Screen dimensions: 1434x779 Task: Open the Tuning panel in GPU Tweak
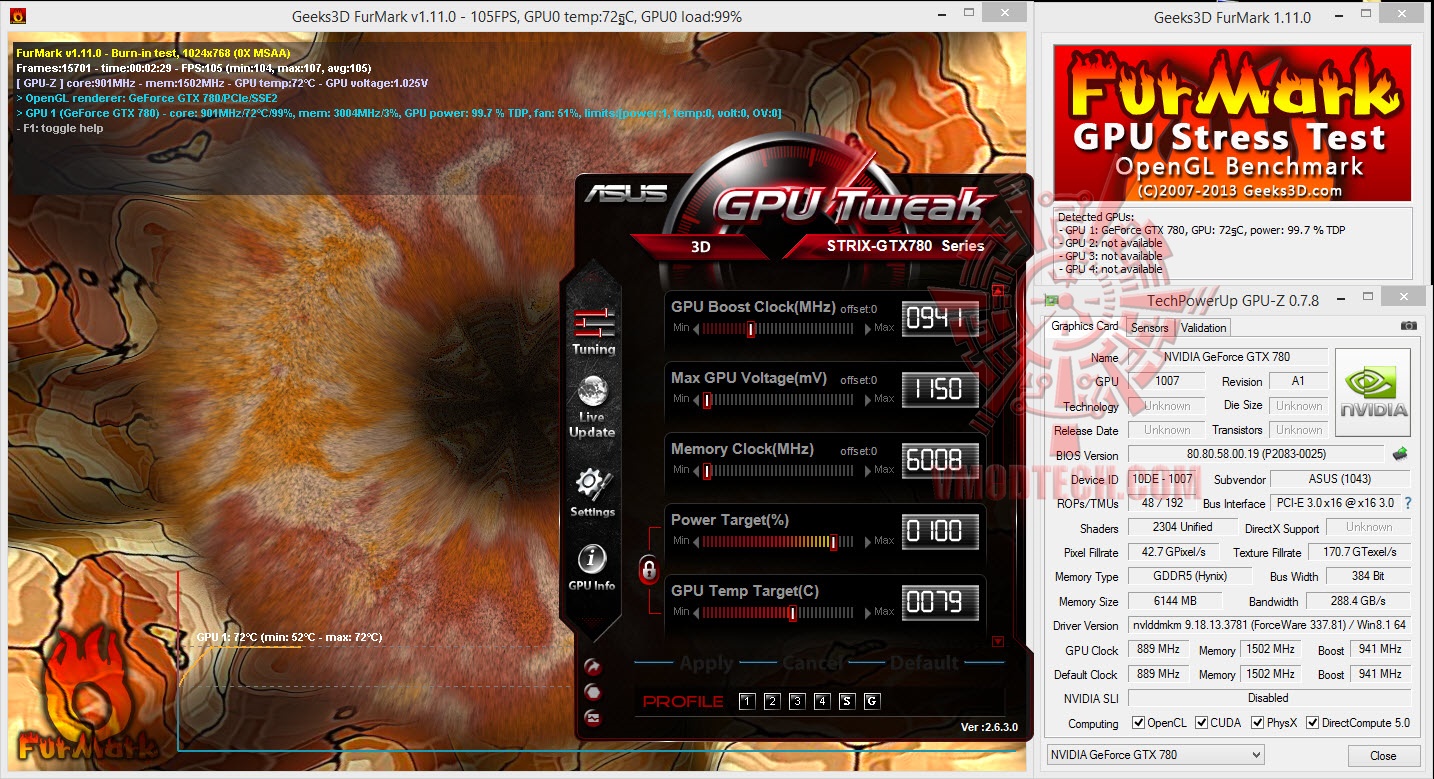pyautogui.click(x=593, y=331)
